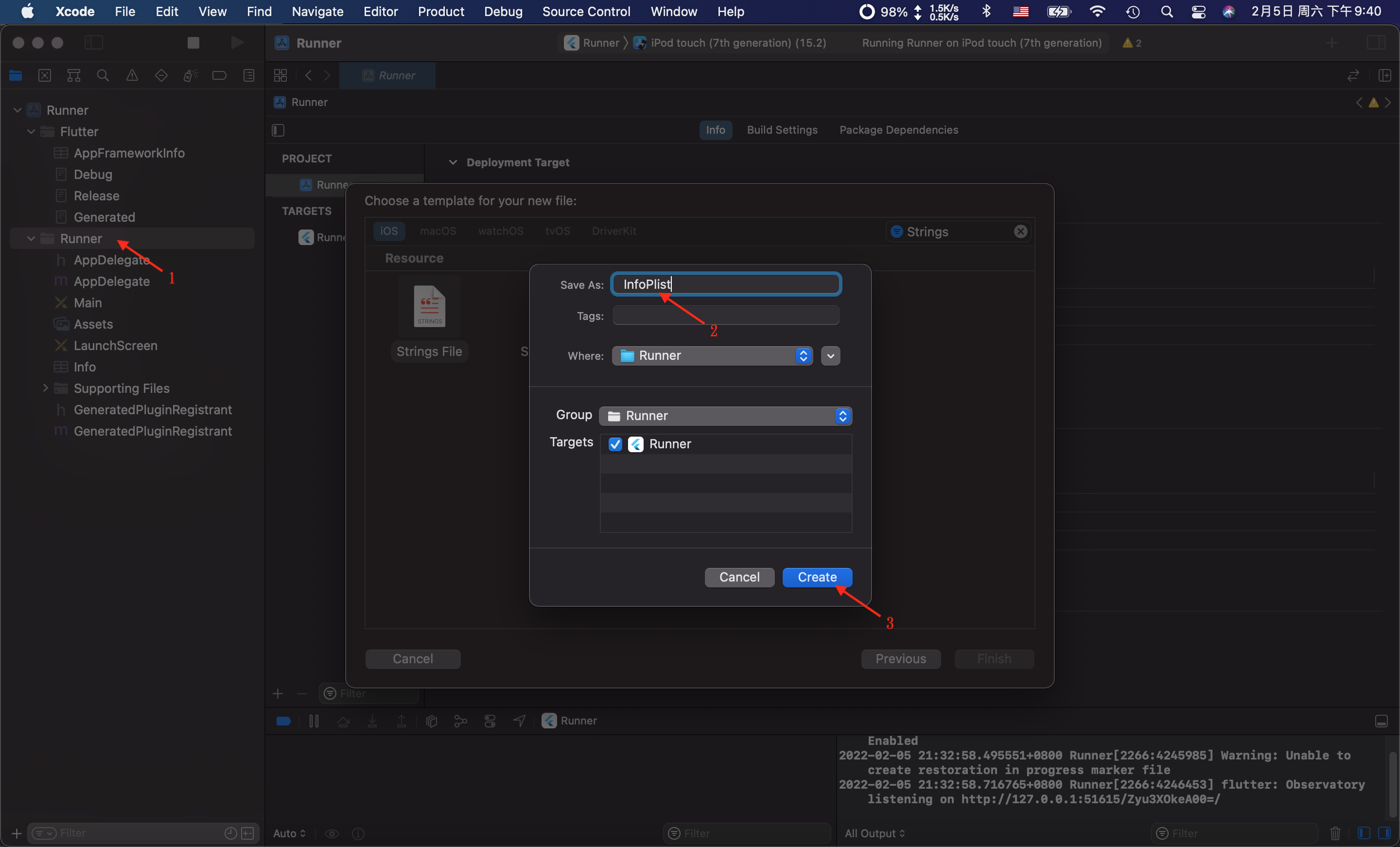Click the Create button
The width and height of the screenshot is (1400, 847).
[817, 577]
